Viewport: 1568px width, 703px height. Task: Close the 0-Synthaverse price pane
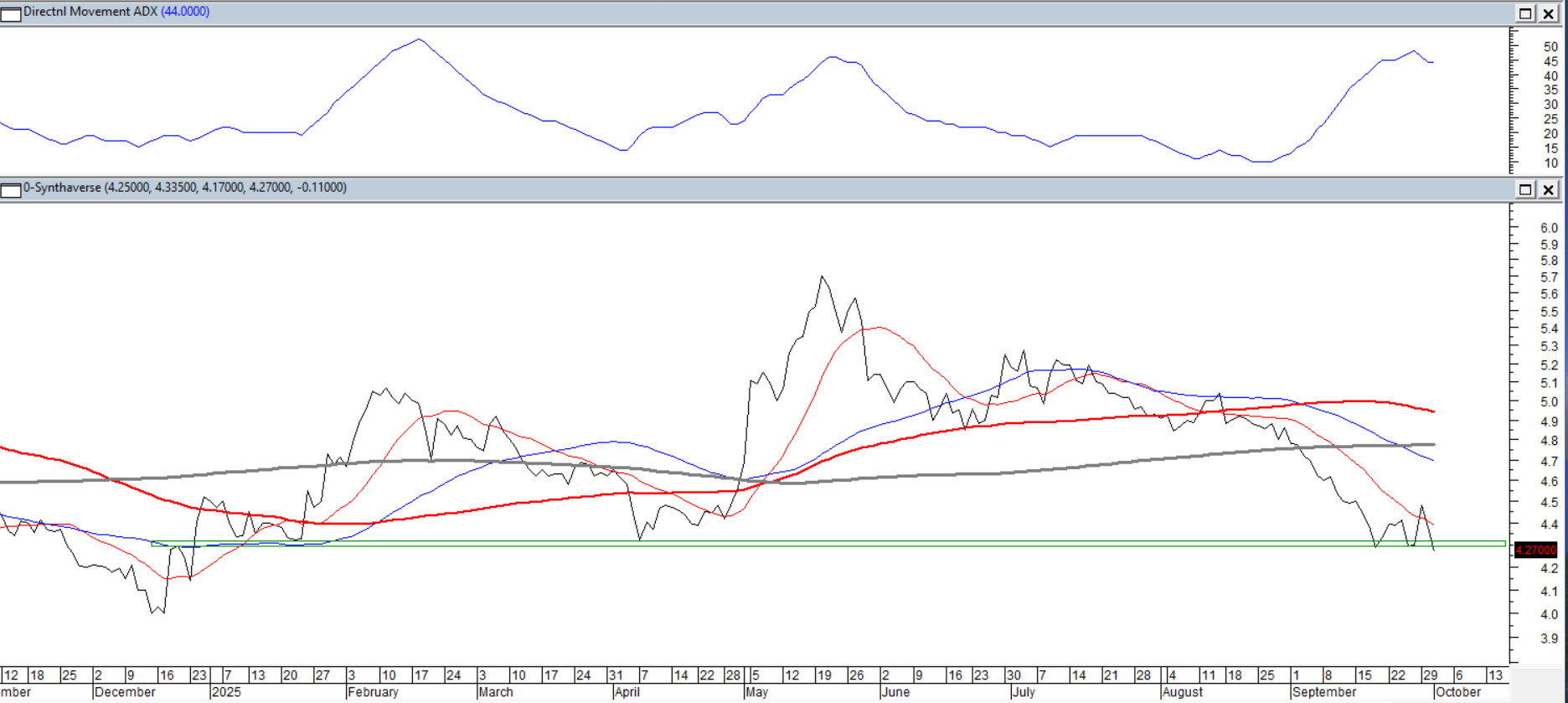1549,189
